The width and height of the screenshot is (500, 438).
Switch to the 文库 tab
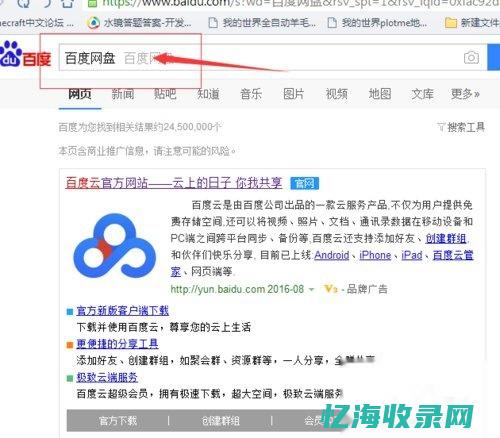point(422,94)
